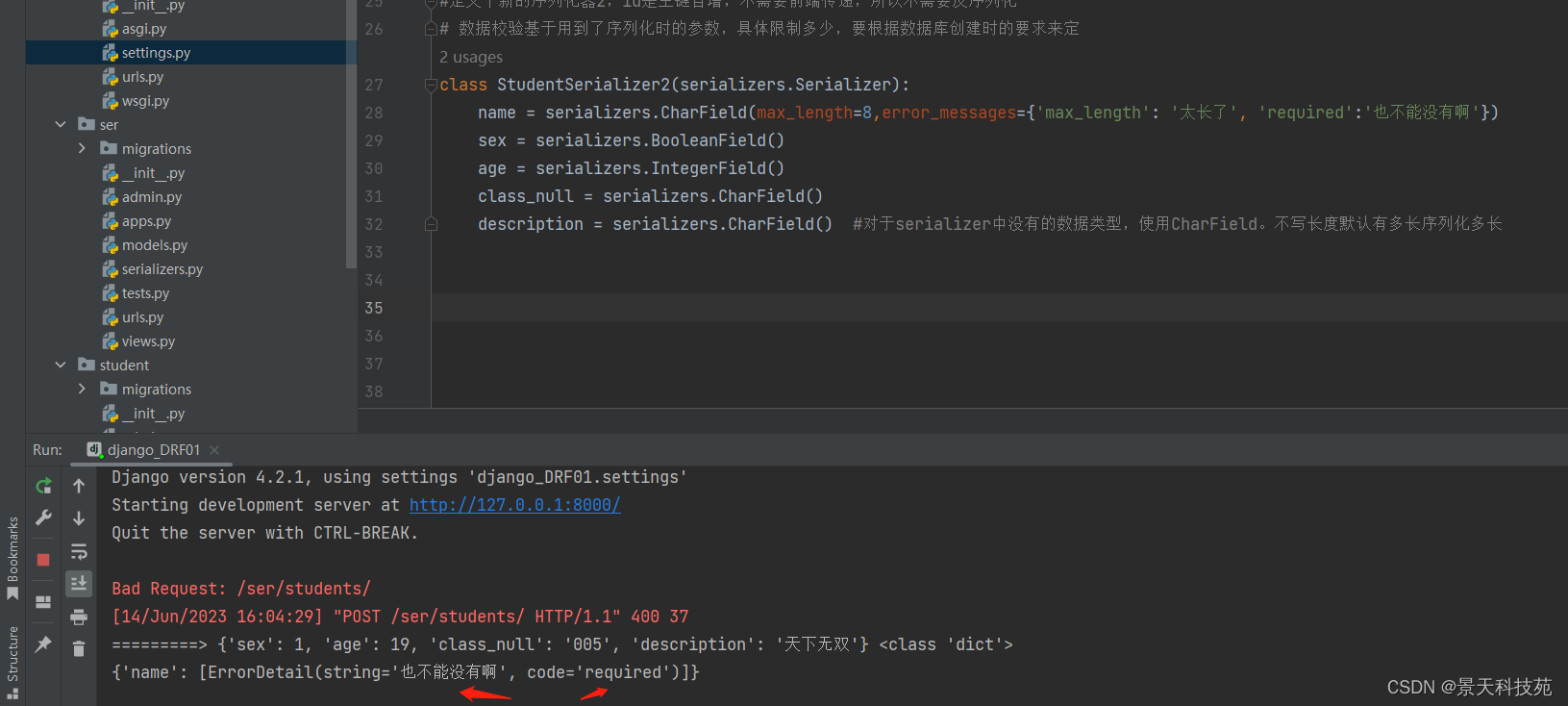The width and height of the screenshot is (1568, 706).
Task: Open wsgi.py file
Action: coord(145,101)
